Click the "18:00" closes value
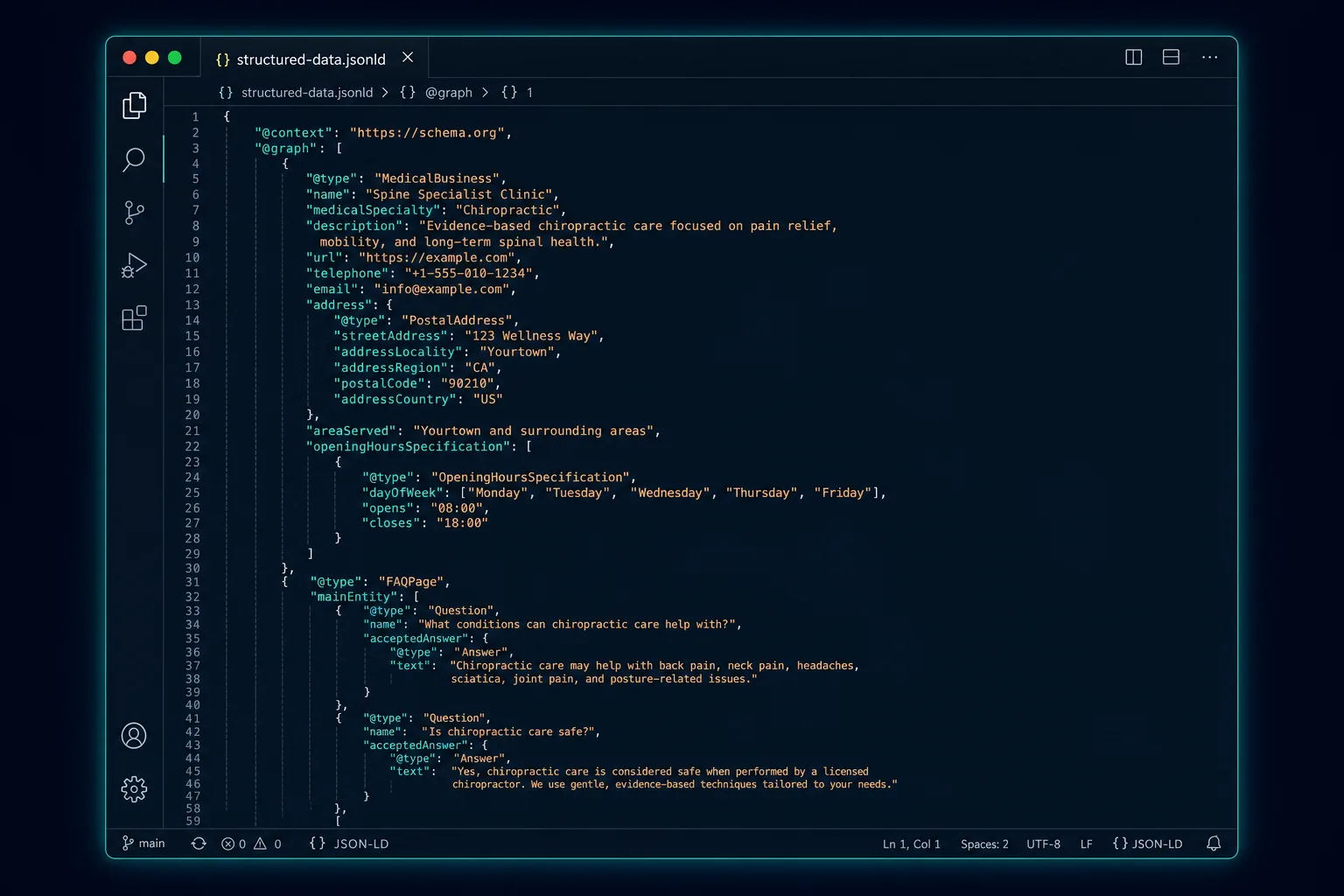This screenshot has width=1344, height=896. click(x=462, y=523)
